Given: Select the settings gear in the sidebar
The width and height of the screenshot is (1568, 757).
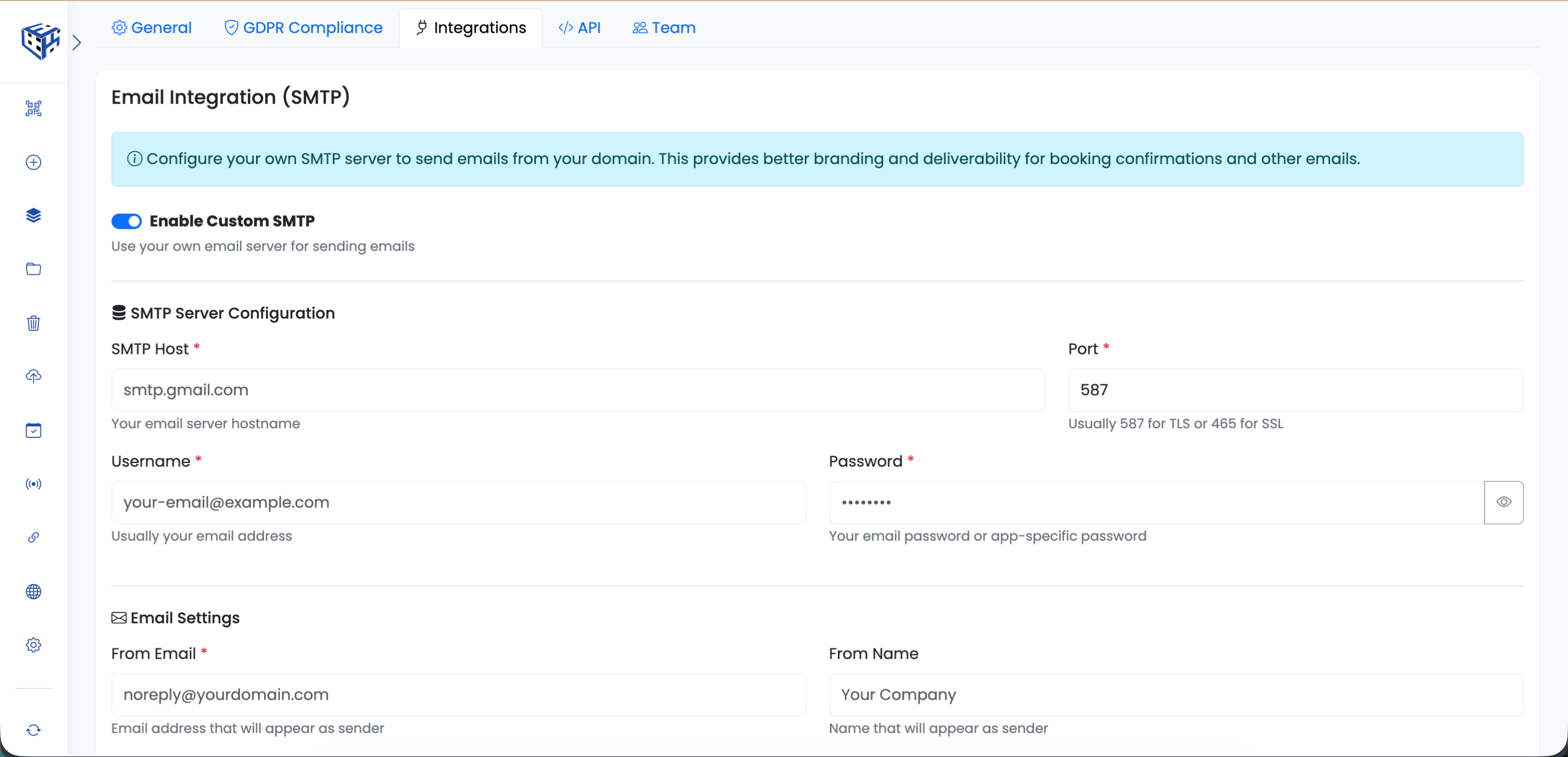Looking at the screenshot, I should pos(34,645).
